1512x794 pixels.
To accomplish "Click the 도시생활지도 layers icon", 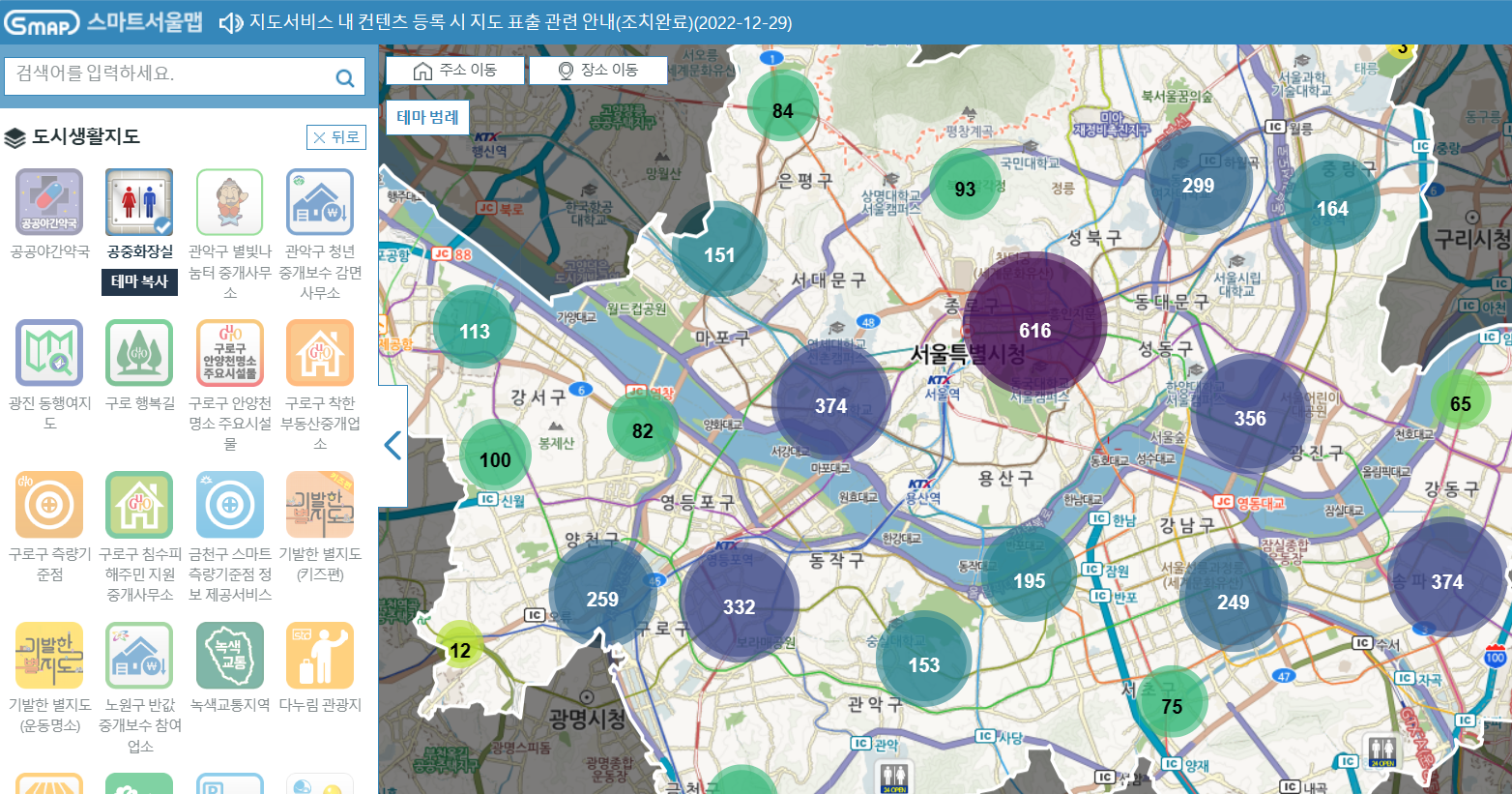I will [15, 138].
